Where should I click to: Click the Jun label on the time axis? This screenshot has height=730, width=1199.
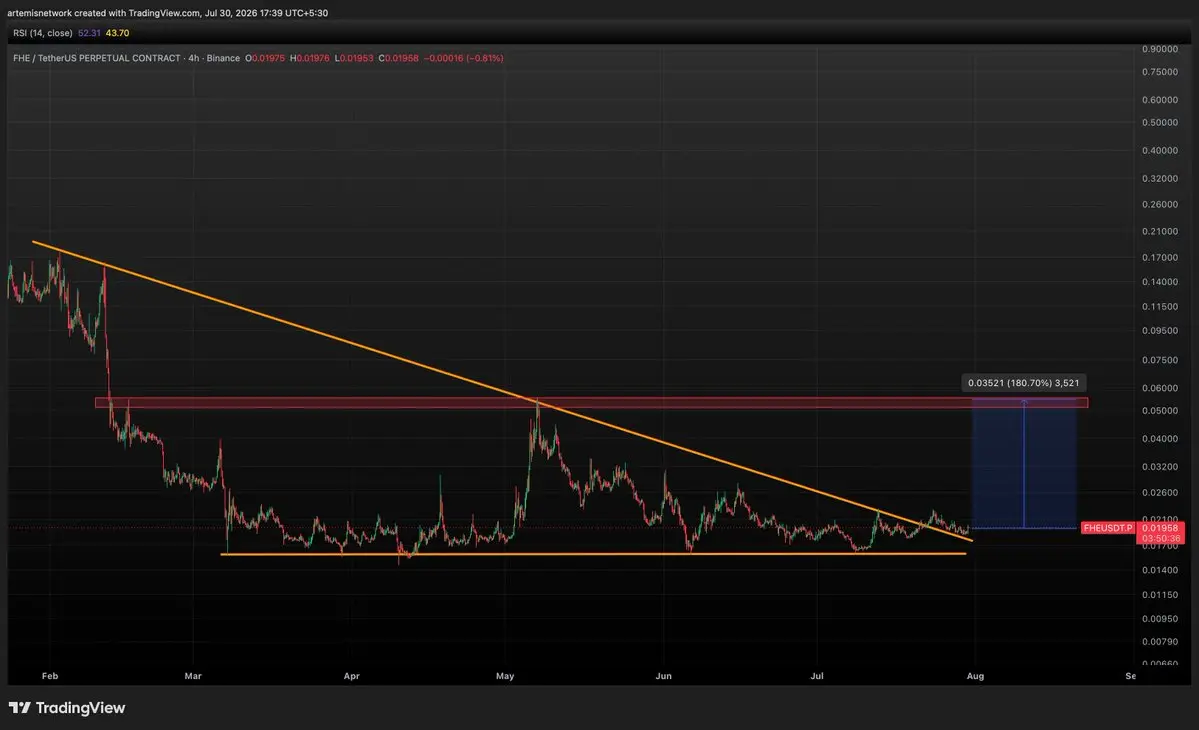(x=663, y=676)
